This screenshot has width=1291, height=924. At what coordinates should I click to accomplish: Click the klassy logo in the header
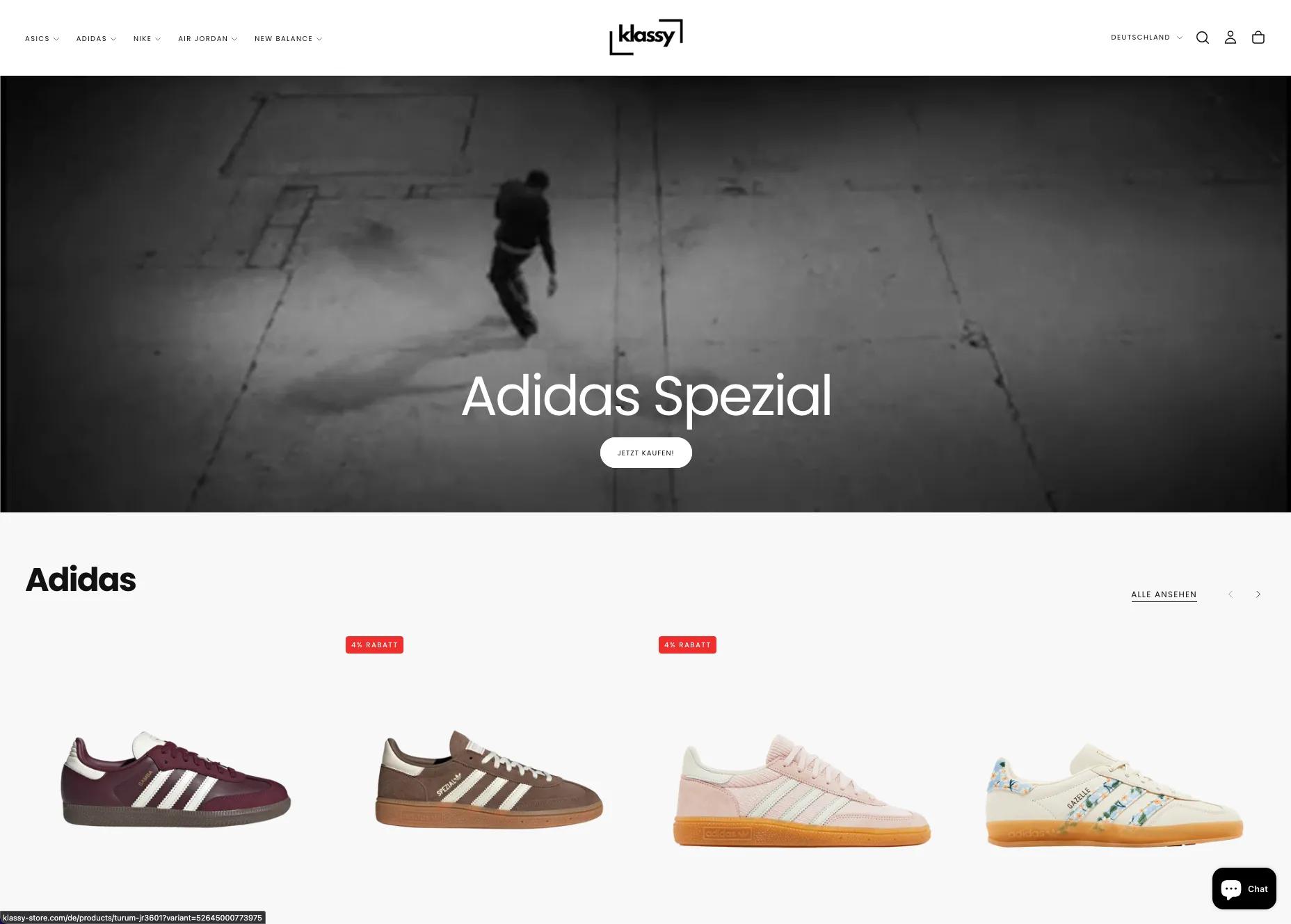pos(645,37)
